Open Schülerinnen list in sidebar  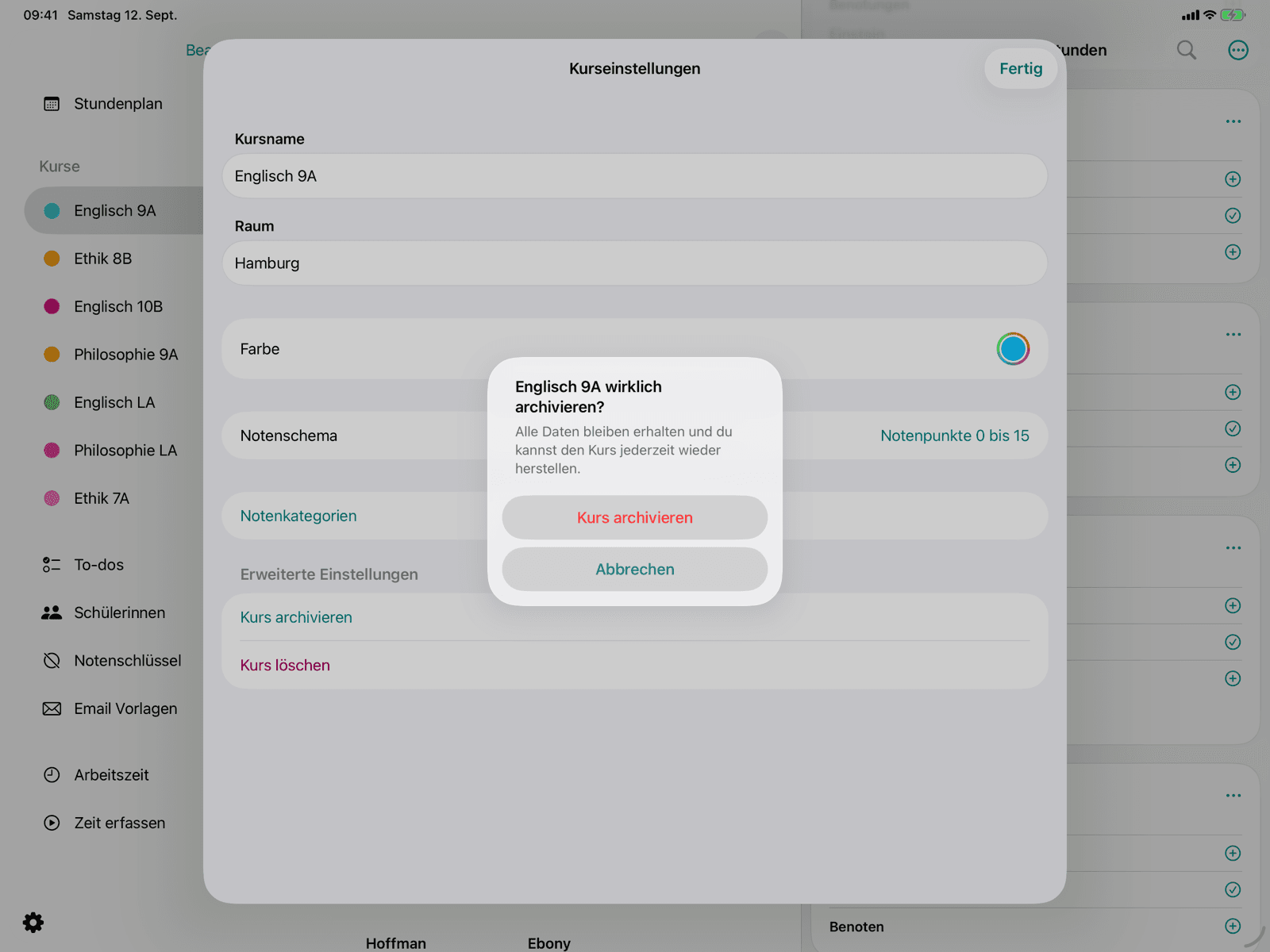click(119, 612)
